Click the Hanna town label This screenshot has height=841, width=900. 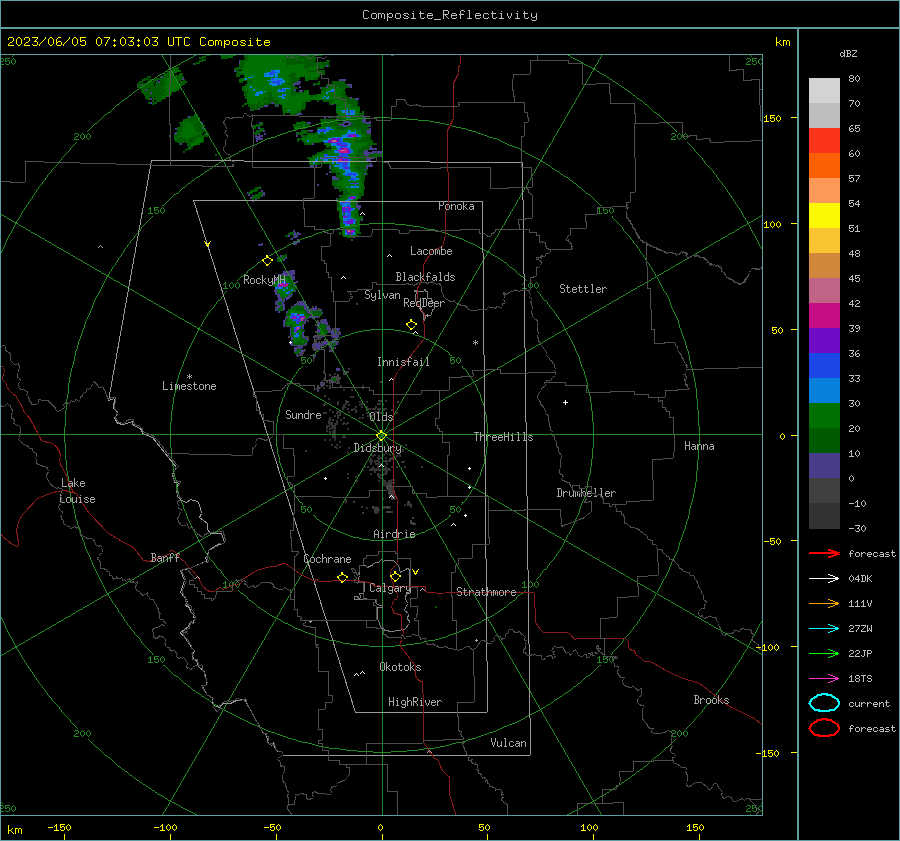[x=699, y=446]
